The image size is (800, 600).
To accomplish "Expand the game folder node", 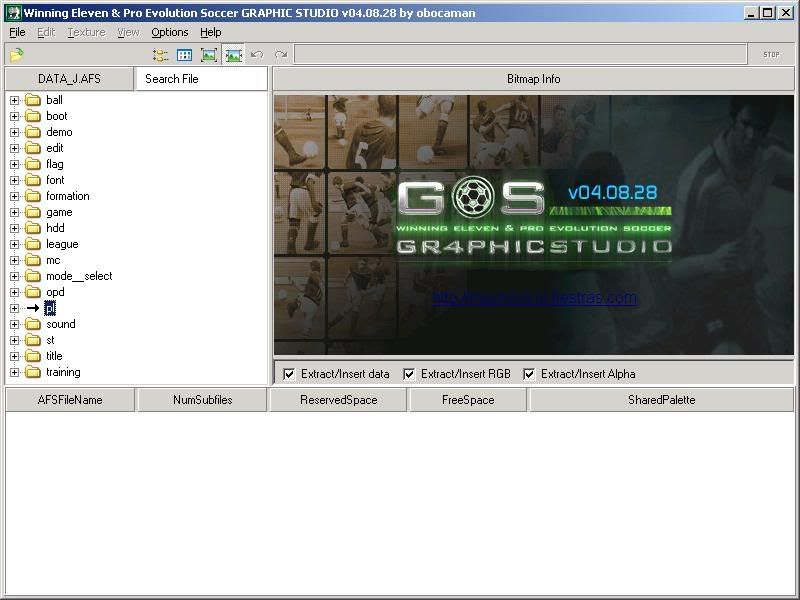I will point(14,212).
